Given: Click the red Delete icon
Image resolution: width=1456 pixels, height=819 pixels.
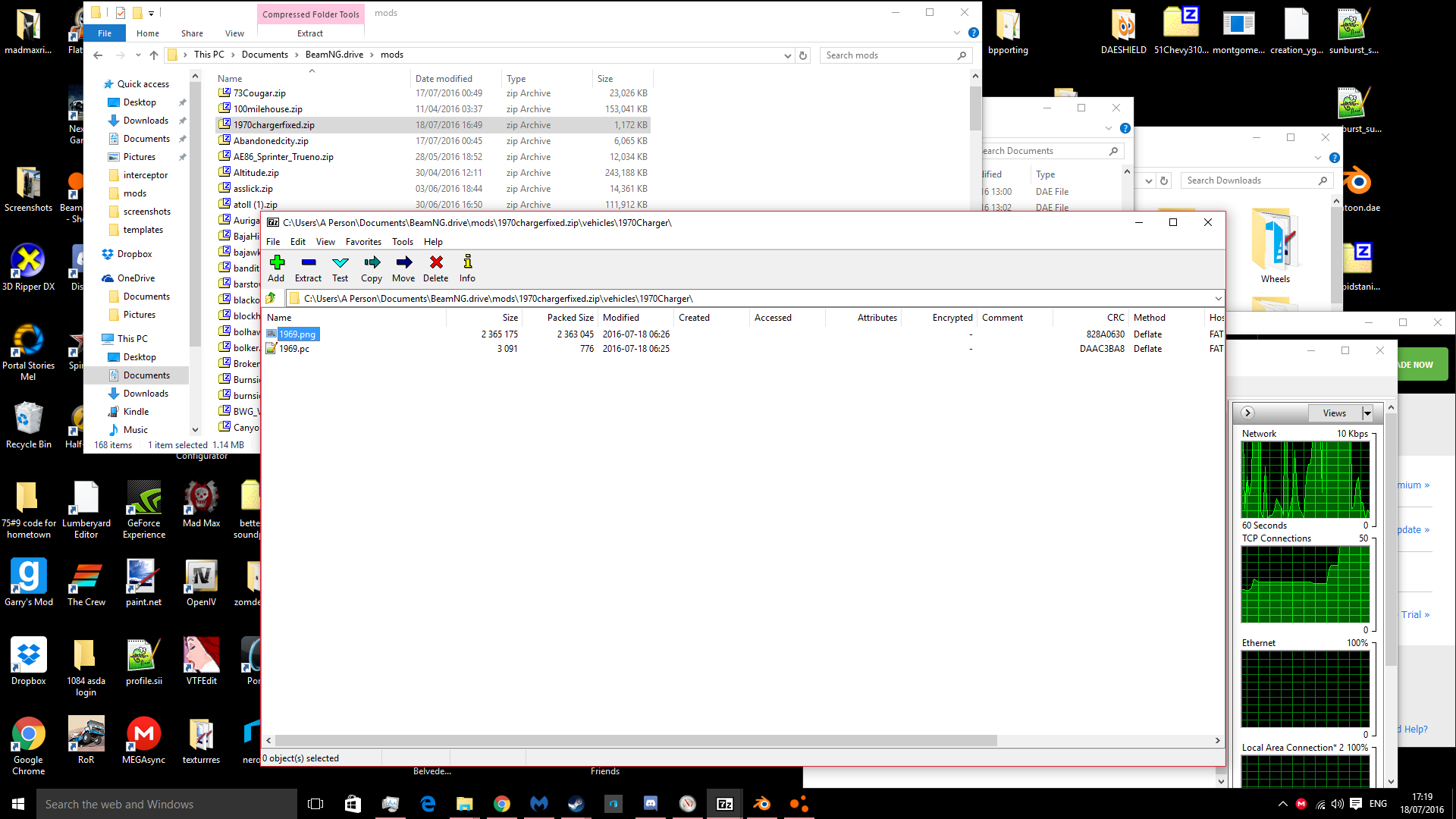Looking at the screenshot, I should [x=436, y=262].
